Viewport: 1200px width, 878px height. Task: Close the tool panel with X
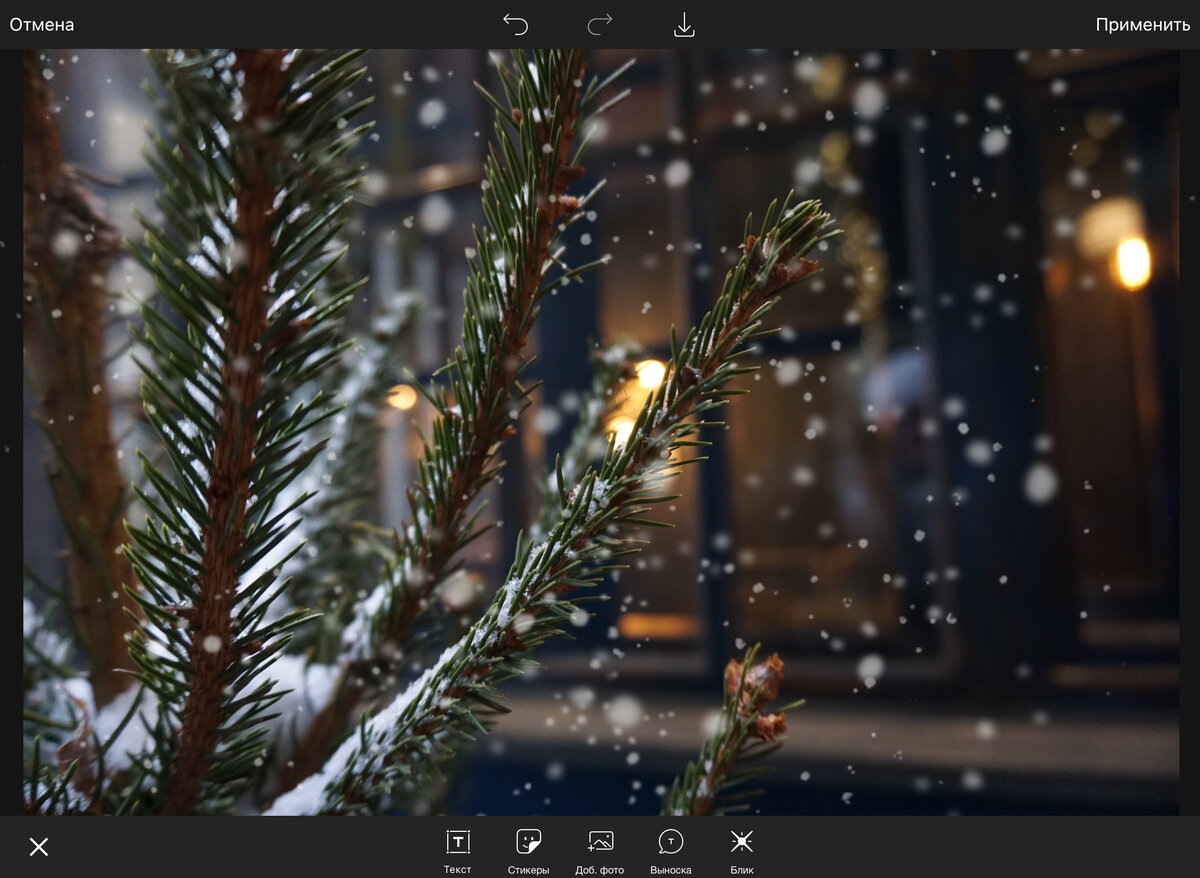tap(39, 847)
